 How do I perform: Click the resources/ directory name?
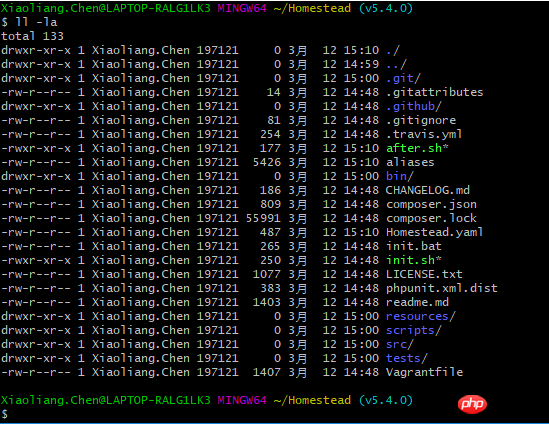[x=421, y=316]
